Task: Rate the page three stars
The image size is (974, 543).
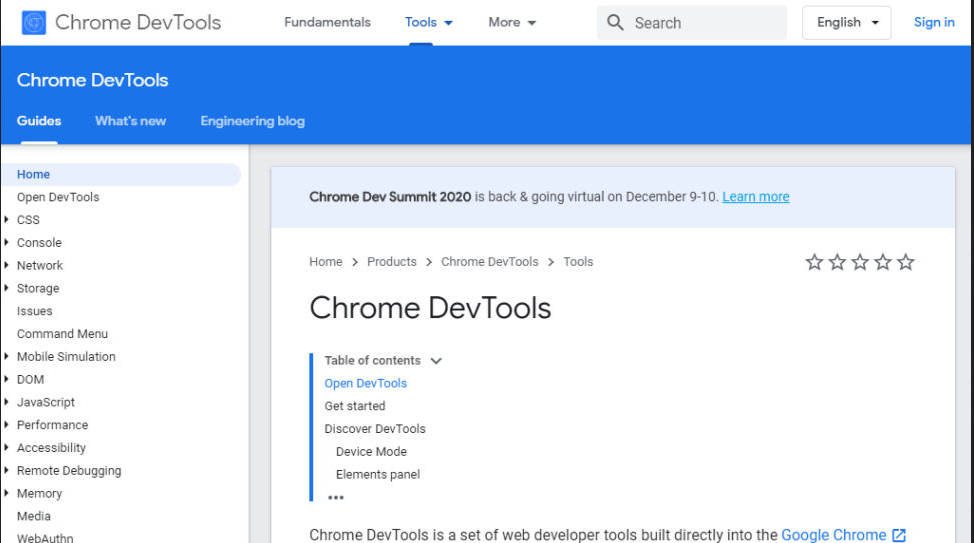Action: 860,262
